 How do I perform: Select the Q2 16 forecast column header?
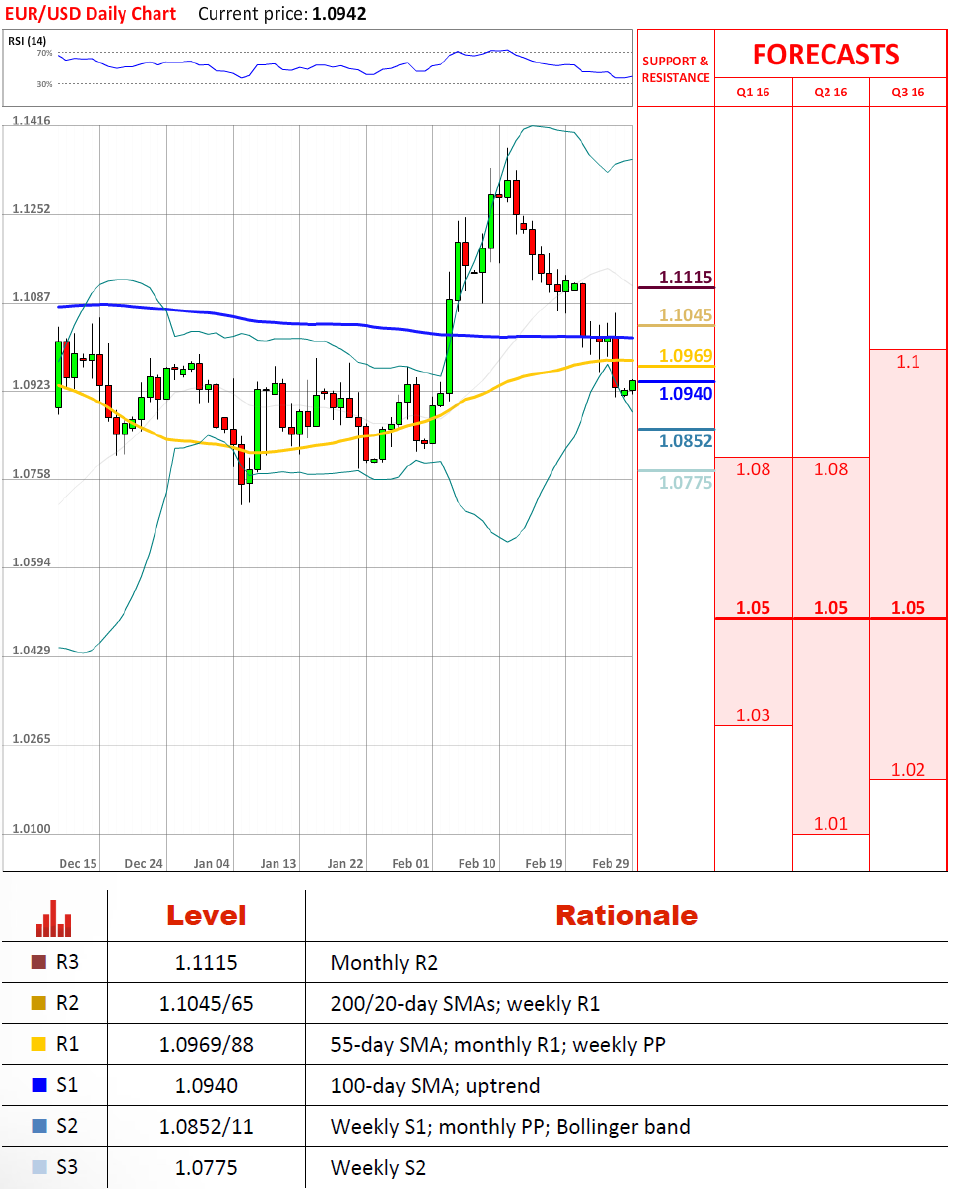point(831,92)
